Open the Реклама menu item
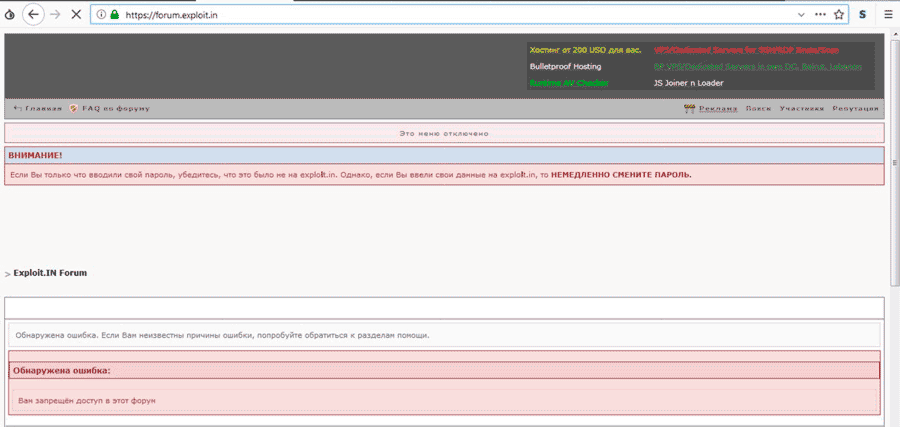The height and width of the screenshot is (427, 900). click(717, 108)
